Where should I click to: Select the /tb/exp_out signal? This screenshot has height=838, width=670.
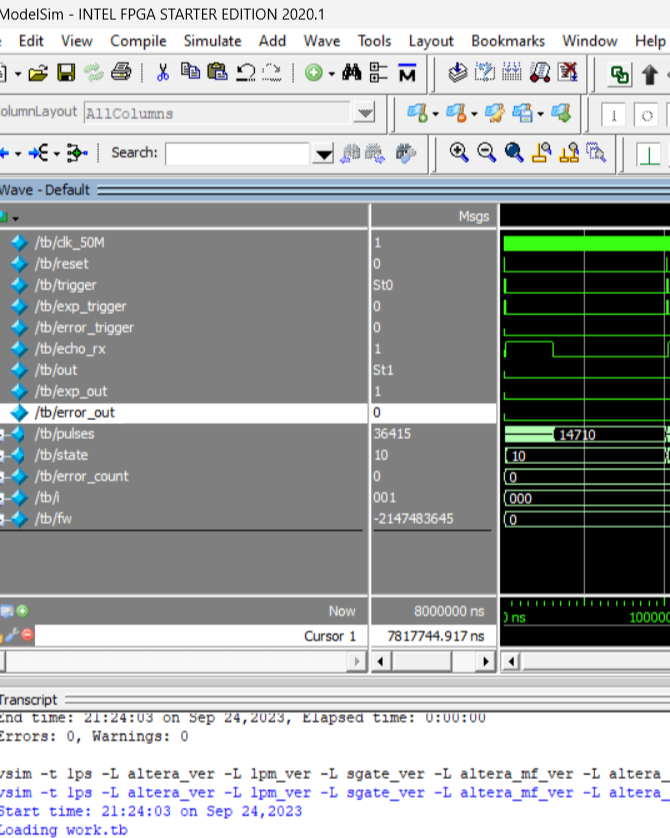tap(71, 392)
